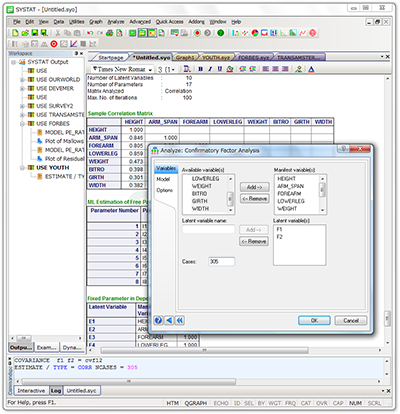The image size is (400, 414).
Task: Select WEIGHT in available variables list
Action: coord(202,186)
